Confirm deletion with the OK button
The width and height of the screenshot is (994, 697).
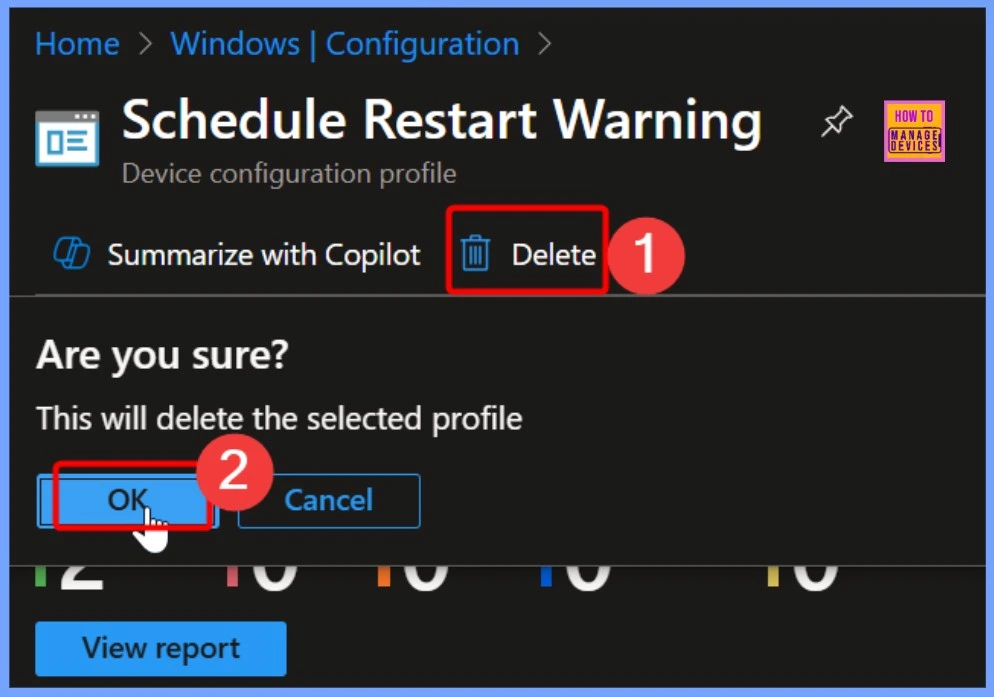(127, 500)
